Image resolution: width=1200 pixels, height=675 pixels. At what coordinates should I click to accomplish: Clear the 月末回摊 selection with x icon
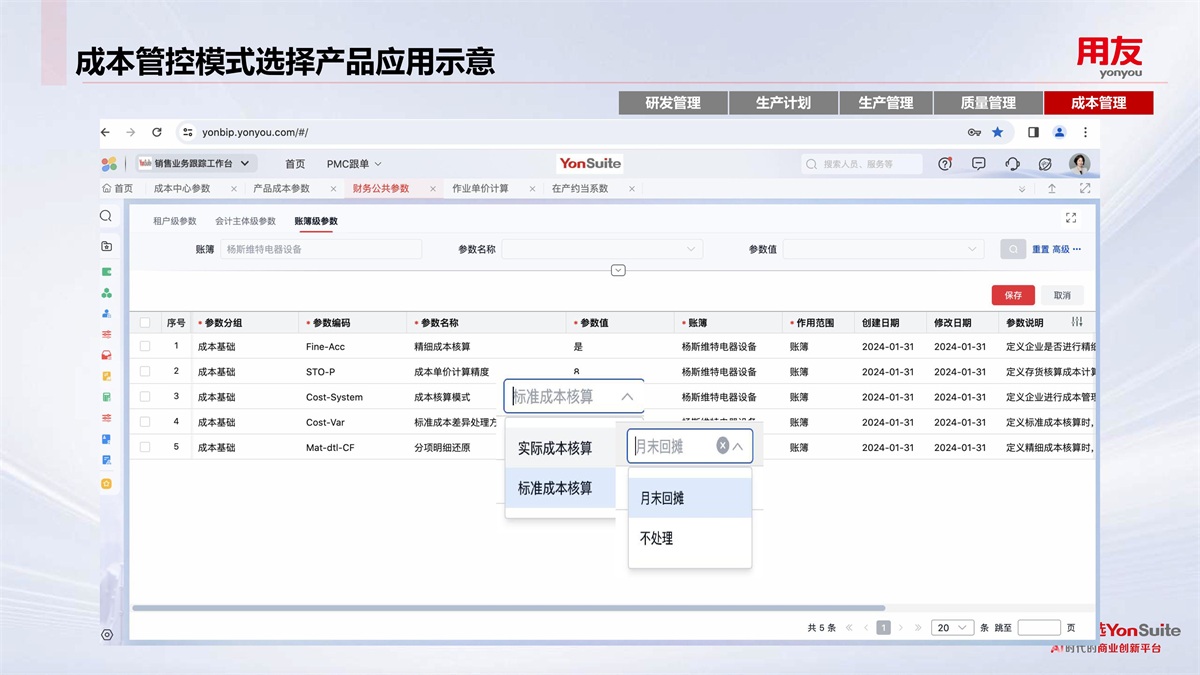click(722, 446)
